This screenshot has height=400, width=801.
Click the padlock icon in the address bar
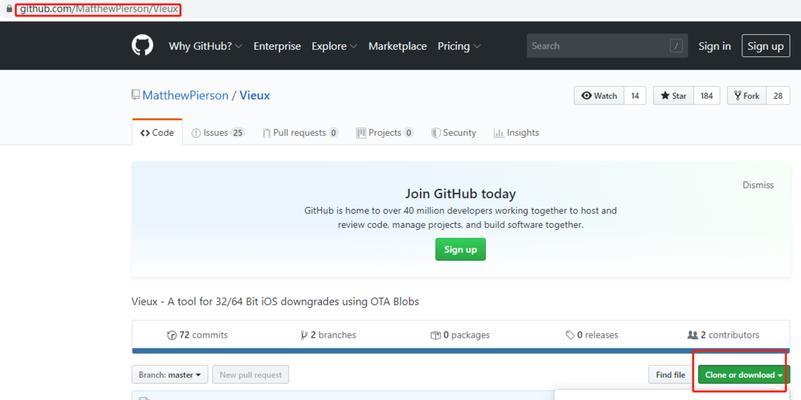click(x=9, y=9)
